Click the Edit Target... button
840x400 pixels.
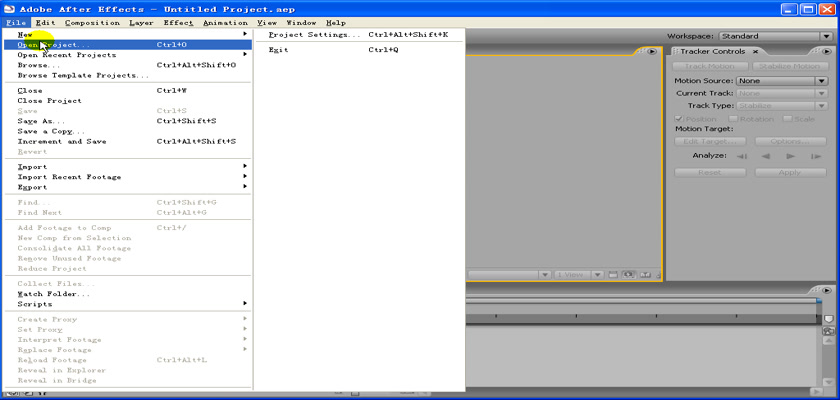[710, 141]
